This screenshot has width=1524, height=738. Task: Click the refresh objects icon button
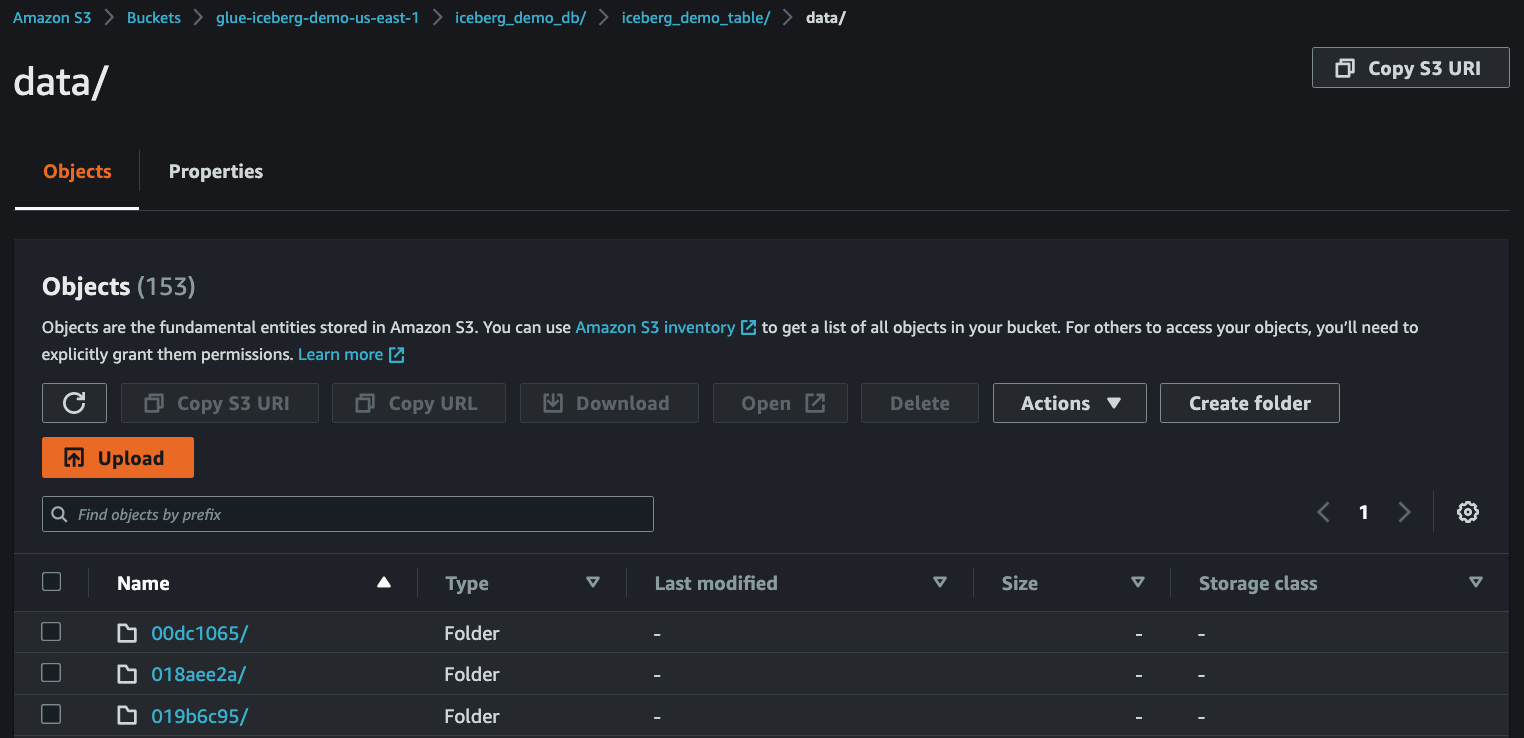pyautogui.click(x=74, y=403)
